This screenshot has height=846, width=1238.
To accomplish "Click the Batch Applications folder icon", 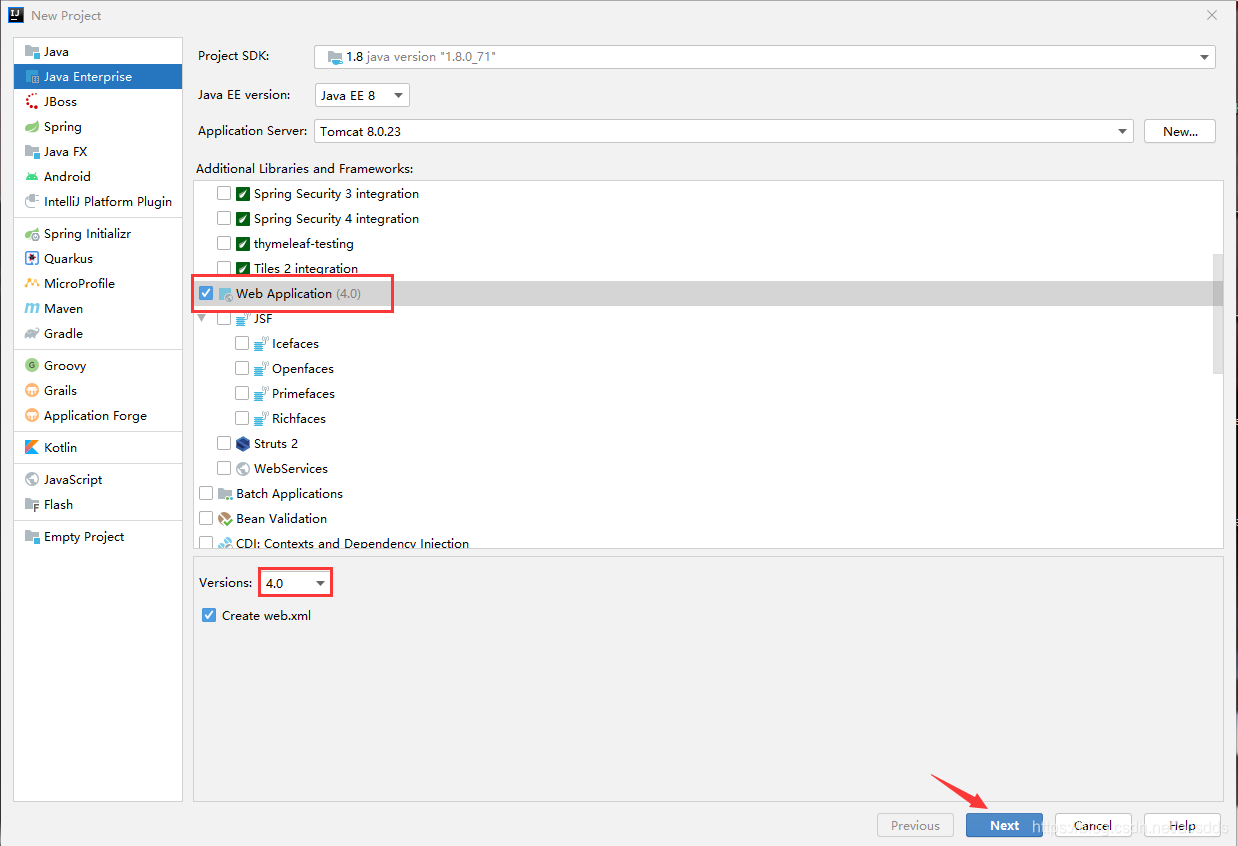I will (x=225, y=493).
